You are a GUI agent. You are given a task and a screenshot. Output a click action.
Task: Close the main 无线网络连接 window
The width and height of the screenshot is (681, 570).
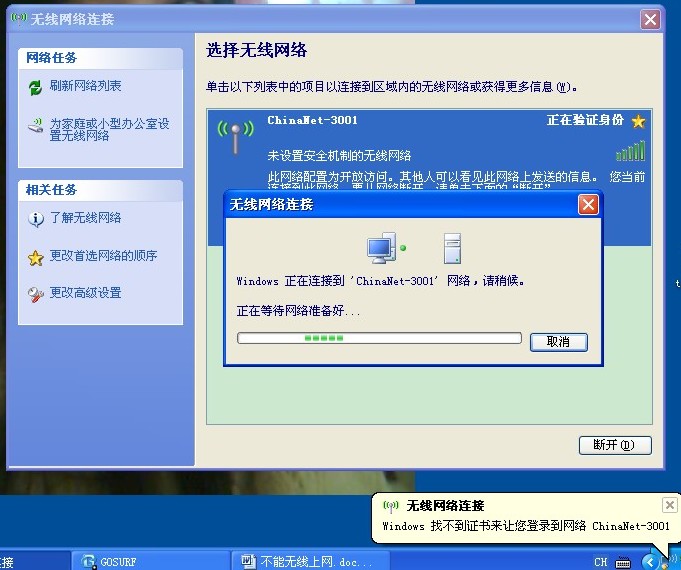(650, 20)
